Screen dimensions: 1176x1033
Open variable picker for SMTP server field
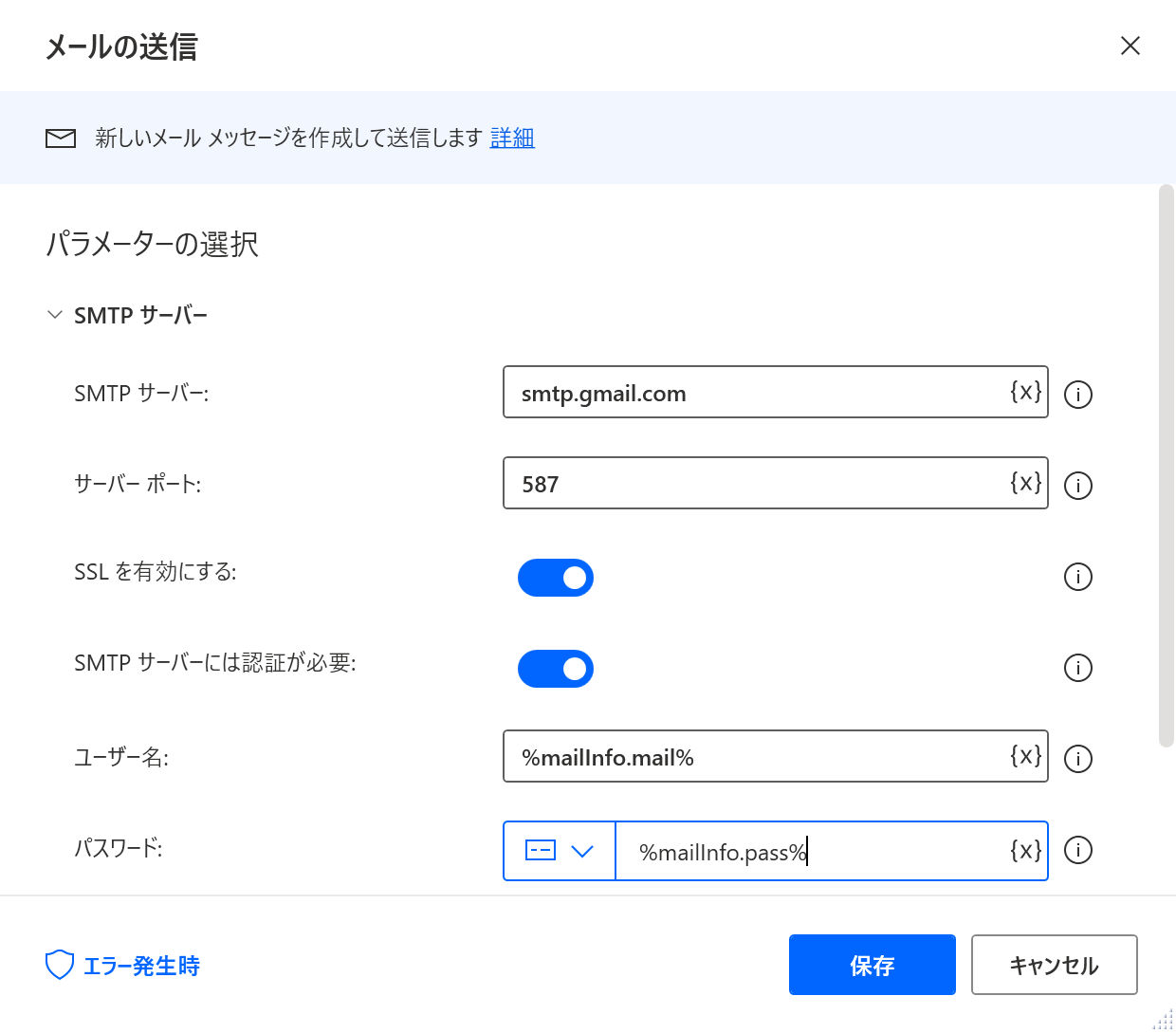click(1026, 392)
